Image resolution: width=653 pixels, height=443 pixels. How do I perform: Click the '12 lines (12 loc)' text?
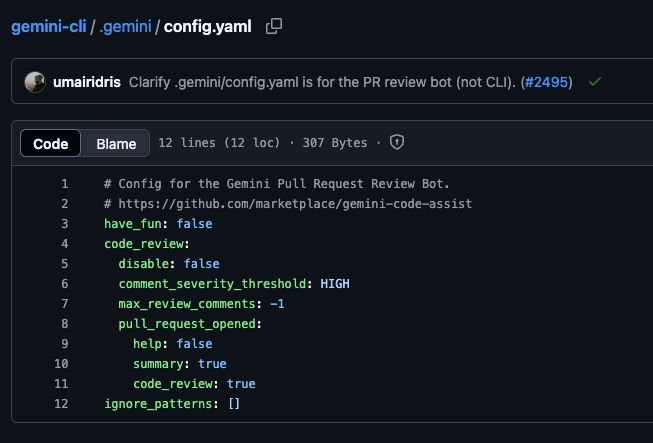tap(219, 143)
